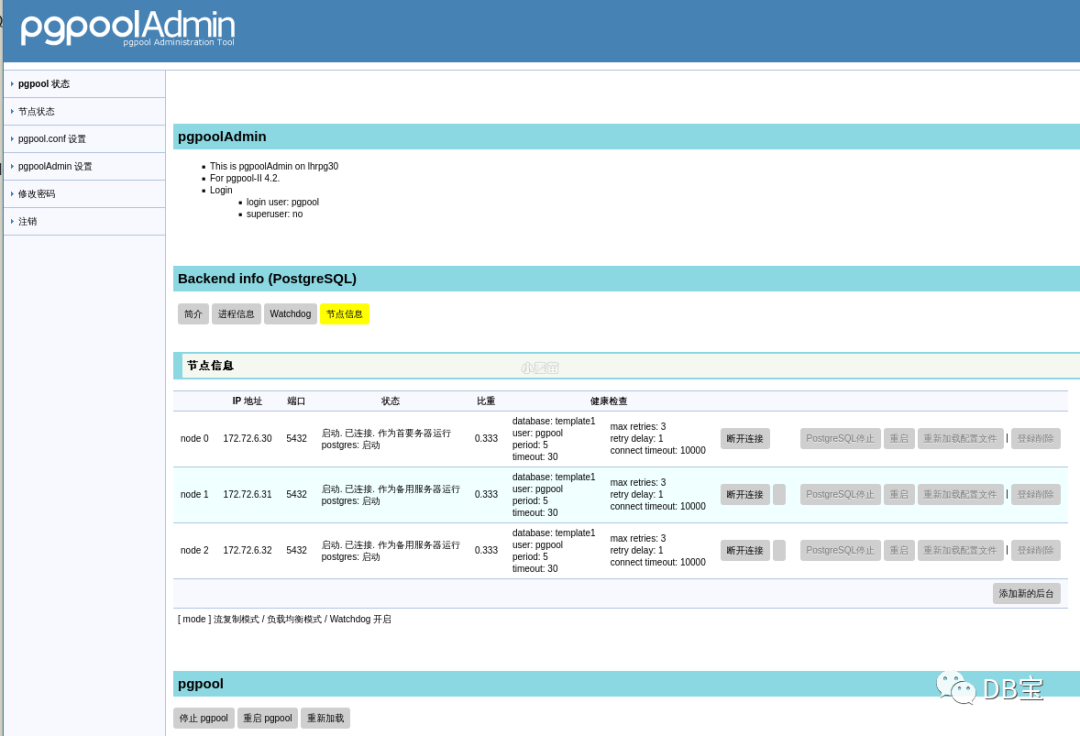Image resolution: width=1080 pixels, height=736 pixels.
Task: Click 'login user: pgpool' text
Action: 282,202
